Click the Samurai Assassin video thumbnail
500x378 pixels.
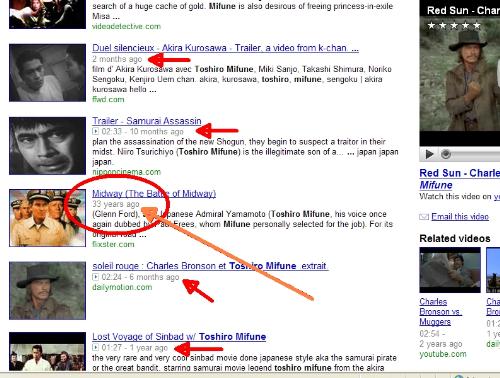click(47, 146)
